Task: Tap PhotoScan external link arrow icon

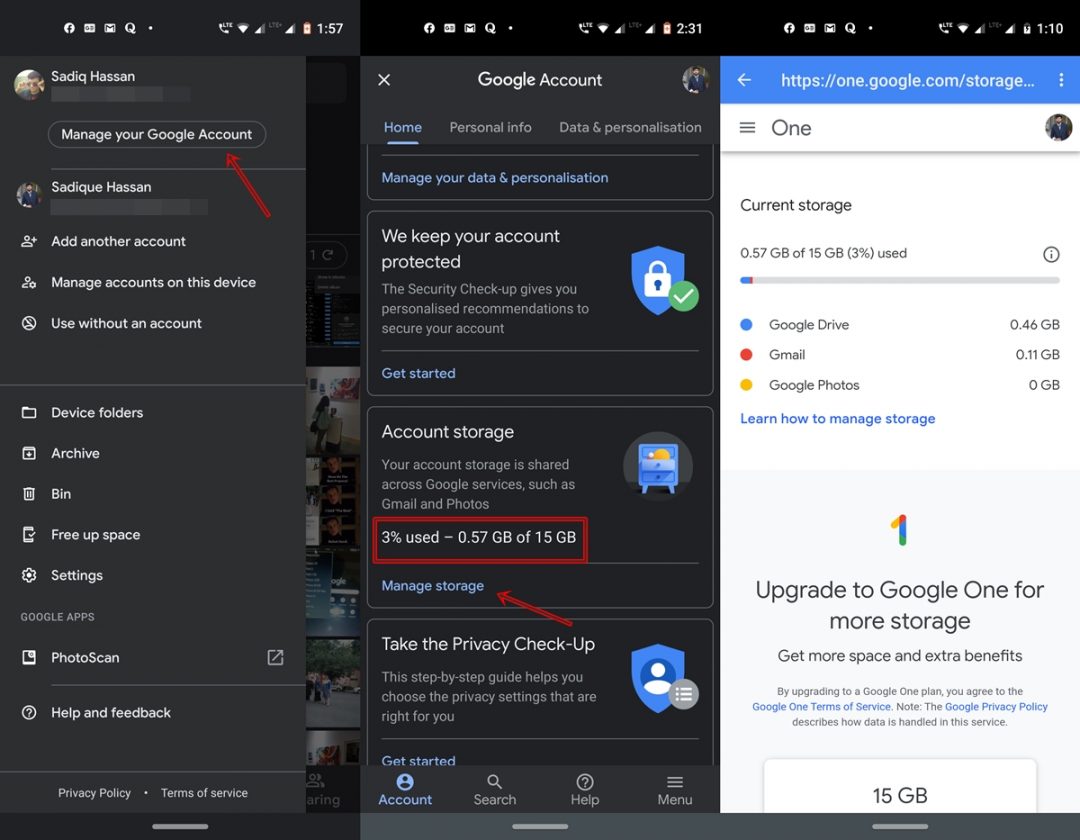Action: point(275,658)
